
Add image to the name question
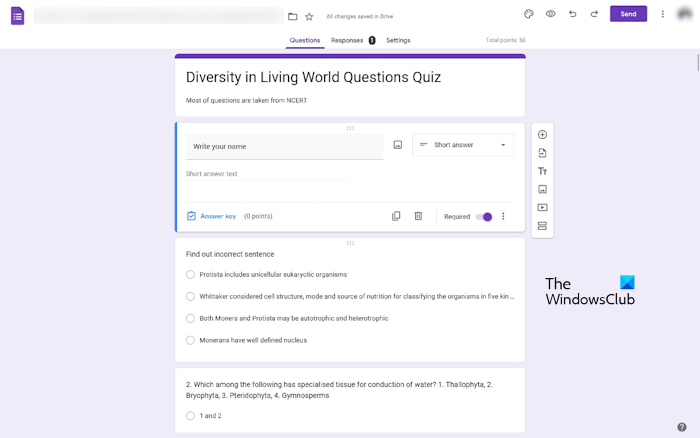coord(398,145)
